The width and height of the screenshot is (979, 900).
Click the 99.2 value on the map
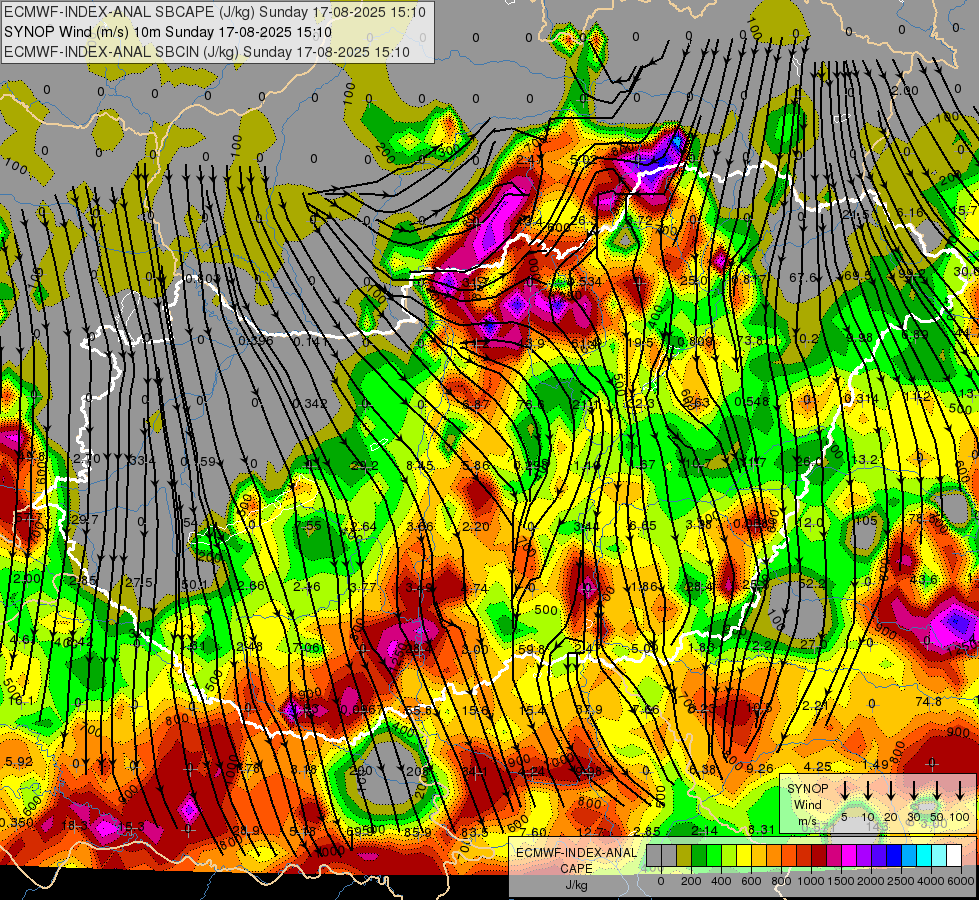pos(912,274)
